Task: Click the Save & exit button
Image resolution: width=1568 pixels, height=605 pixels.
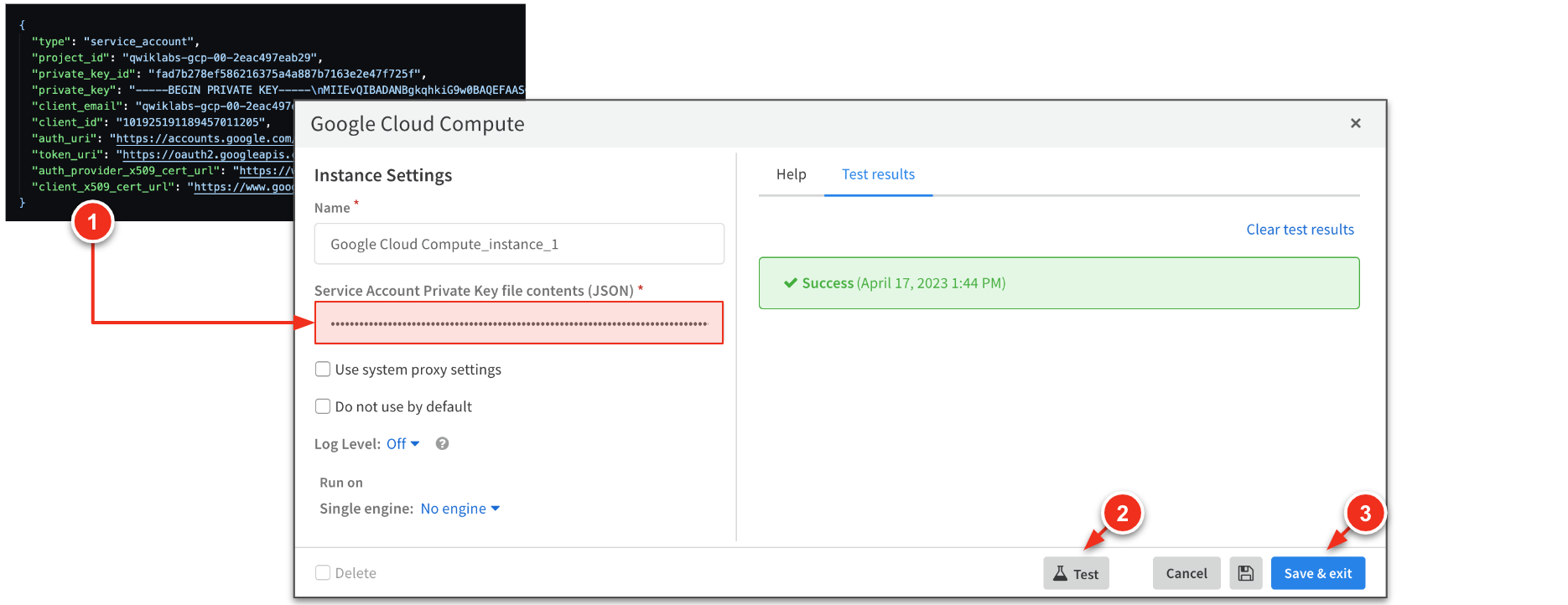Action: 1317,573
